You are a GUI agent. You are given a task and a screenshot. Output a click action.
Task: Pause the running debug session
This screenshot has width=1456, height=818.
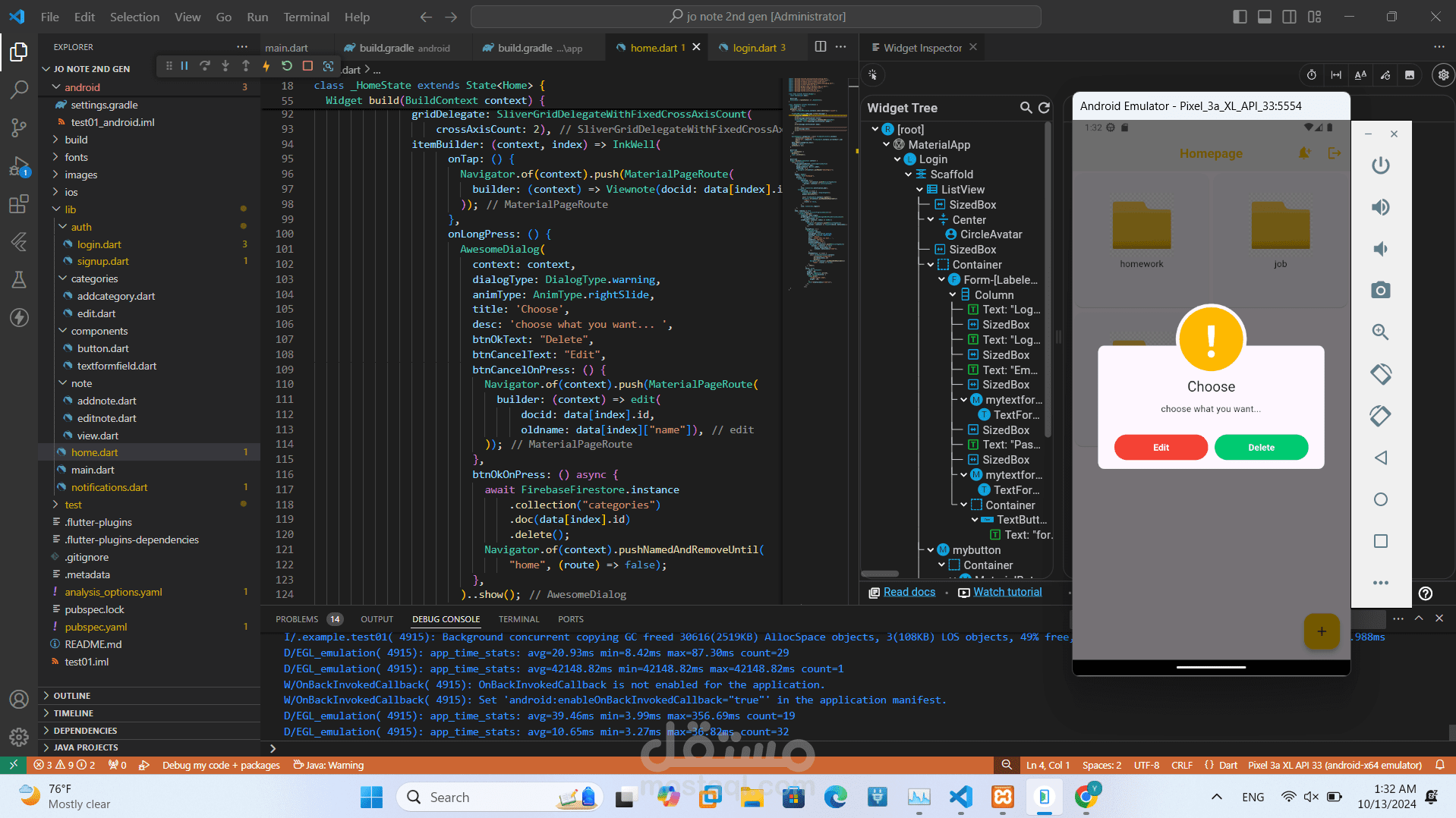pos(184,66)
